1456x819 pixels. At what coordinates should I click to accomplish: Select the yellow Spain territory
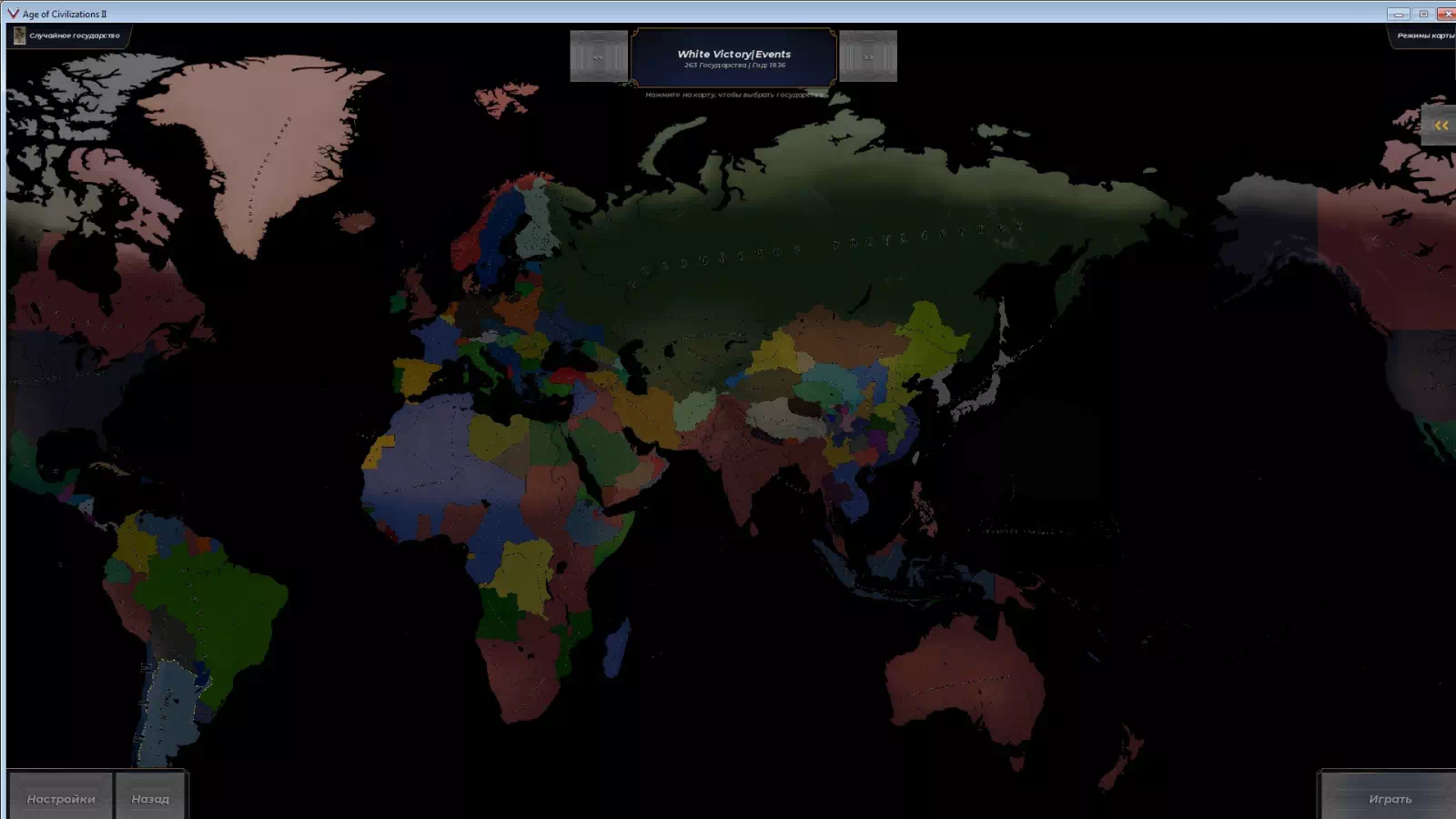pos(416,378)
